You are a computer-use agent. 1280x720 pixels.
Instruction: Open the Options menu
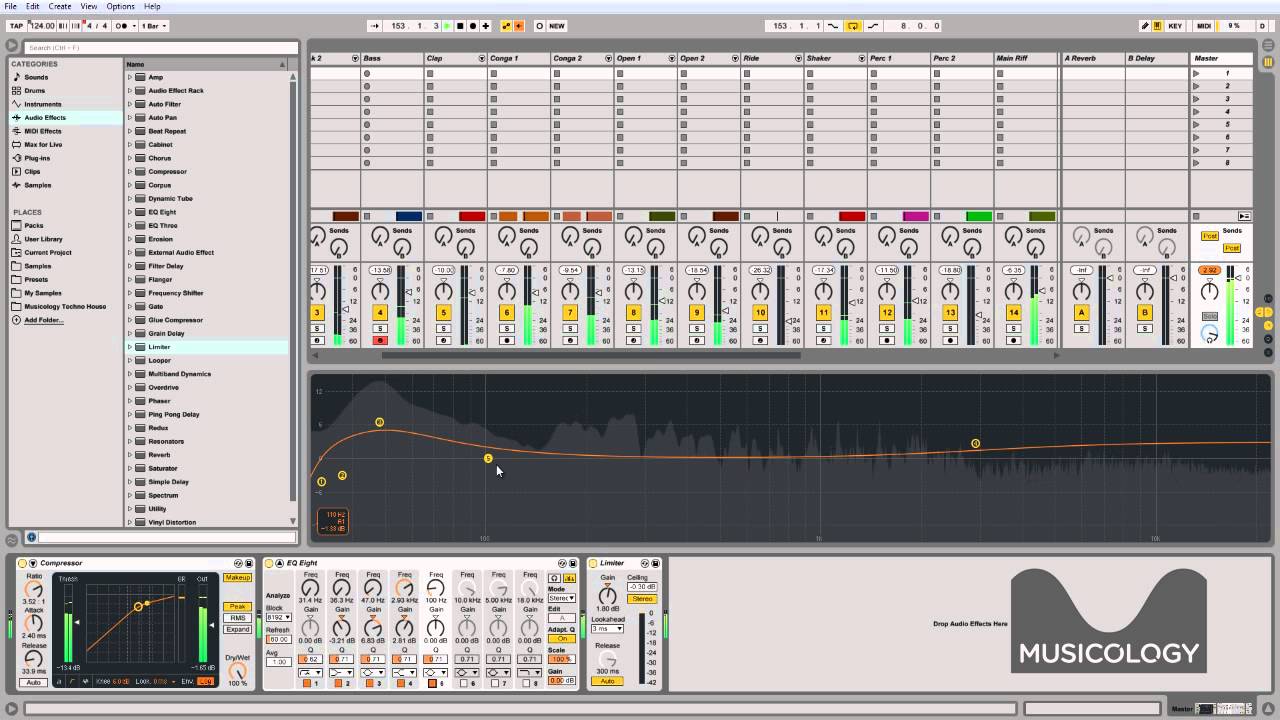[120, 6]
